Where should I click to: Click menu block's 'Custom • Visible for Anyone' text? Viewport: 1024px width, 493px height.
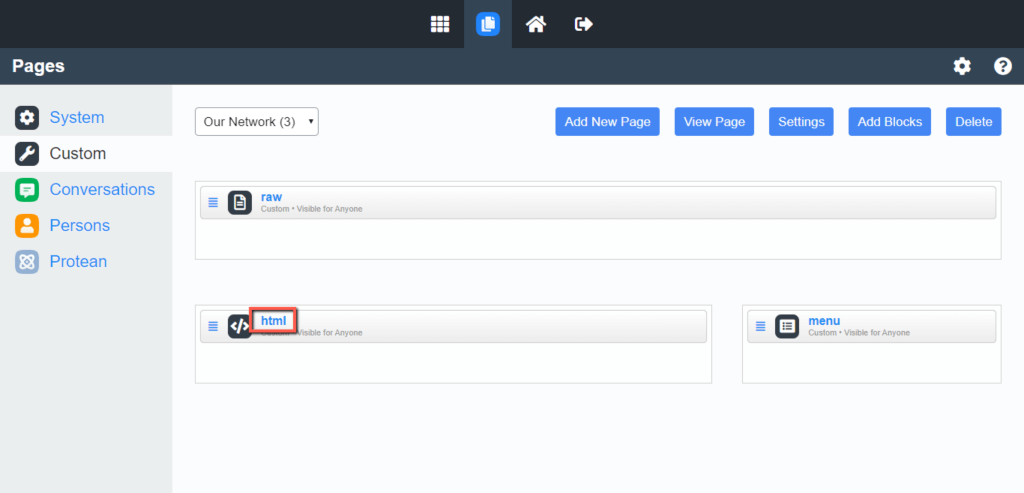(859, 333)
